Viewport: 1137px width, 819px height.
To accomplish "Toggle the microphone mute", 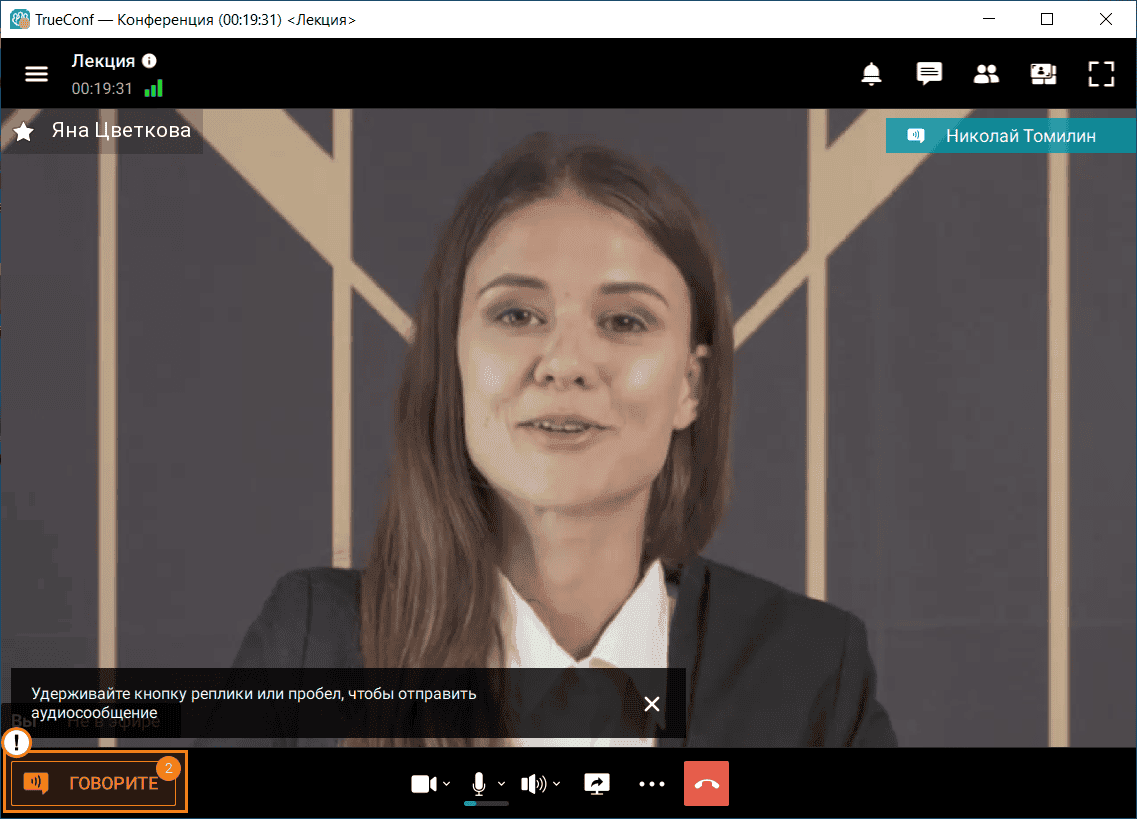I will coord(479,783).
